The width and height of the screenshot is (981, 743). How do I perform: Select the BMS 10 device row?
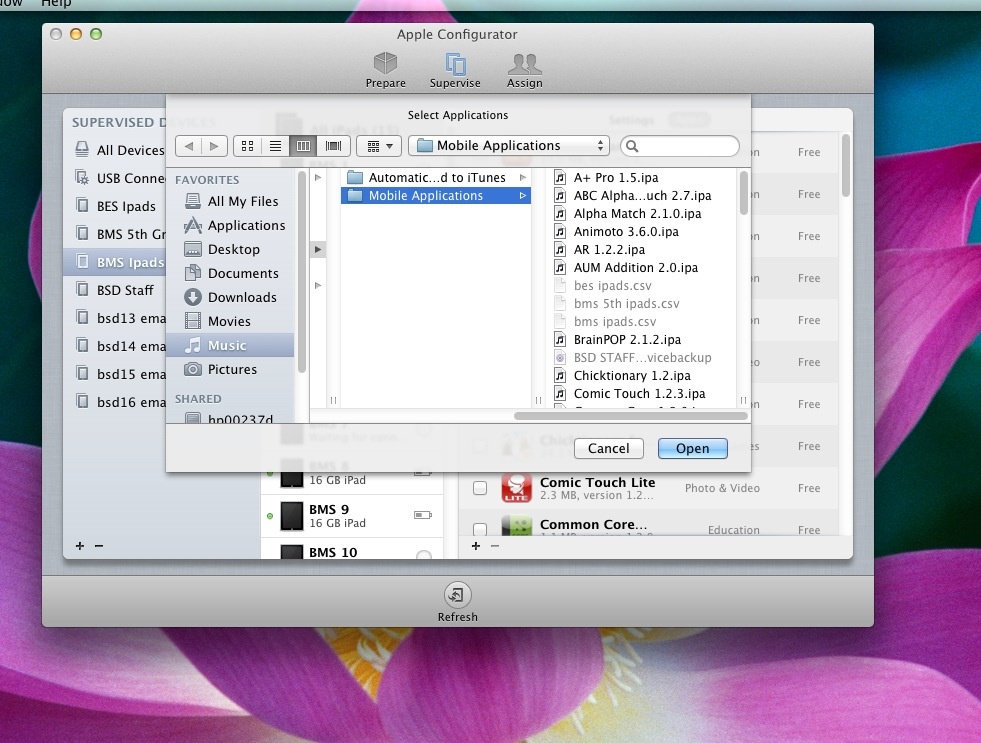(352, 549)
